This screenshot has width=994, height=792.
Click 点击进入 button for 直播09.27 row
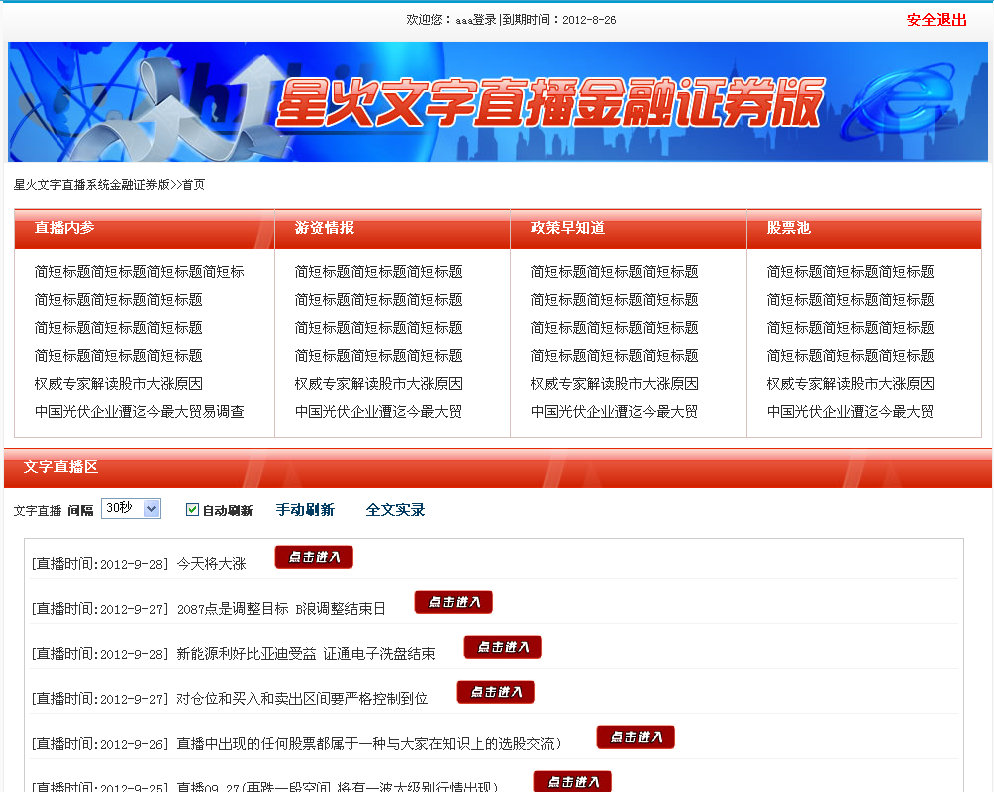coord(572,781)
